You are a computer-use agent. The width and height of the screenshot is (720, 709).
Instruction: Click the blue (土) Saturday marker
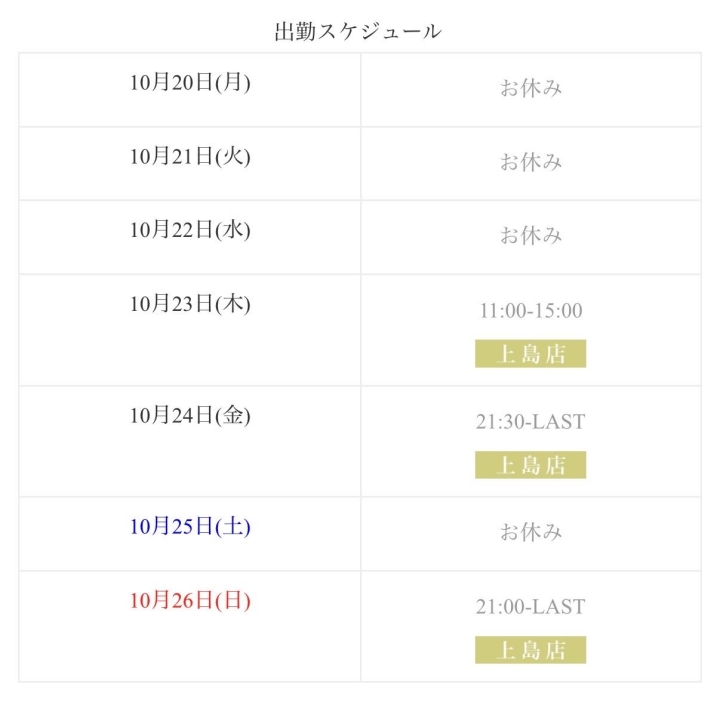click(233, 527)
